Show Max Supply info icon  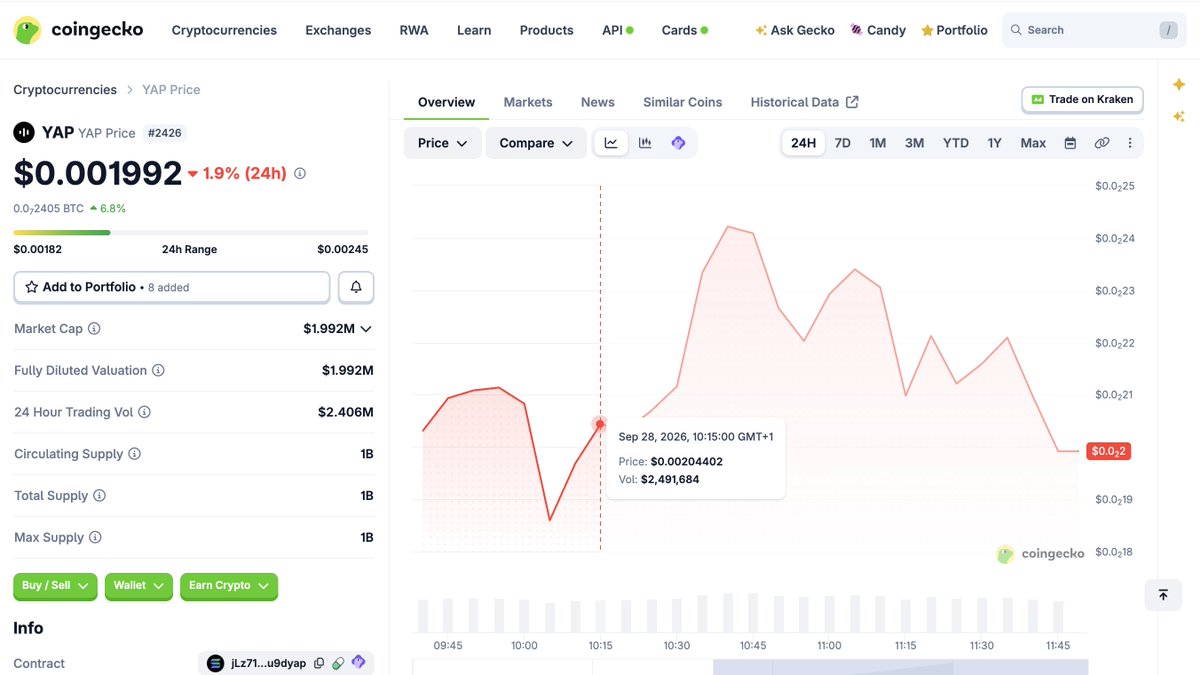point(95,538)
